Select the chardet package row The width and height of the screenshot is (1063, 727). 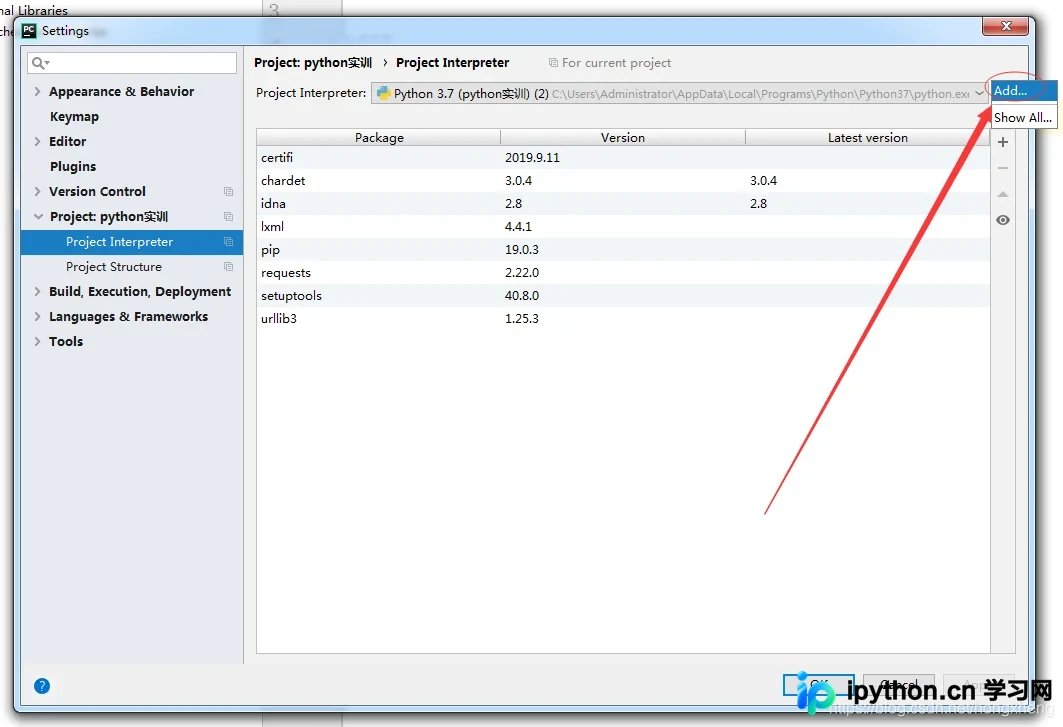pos(623,181)
